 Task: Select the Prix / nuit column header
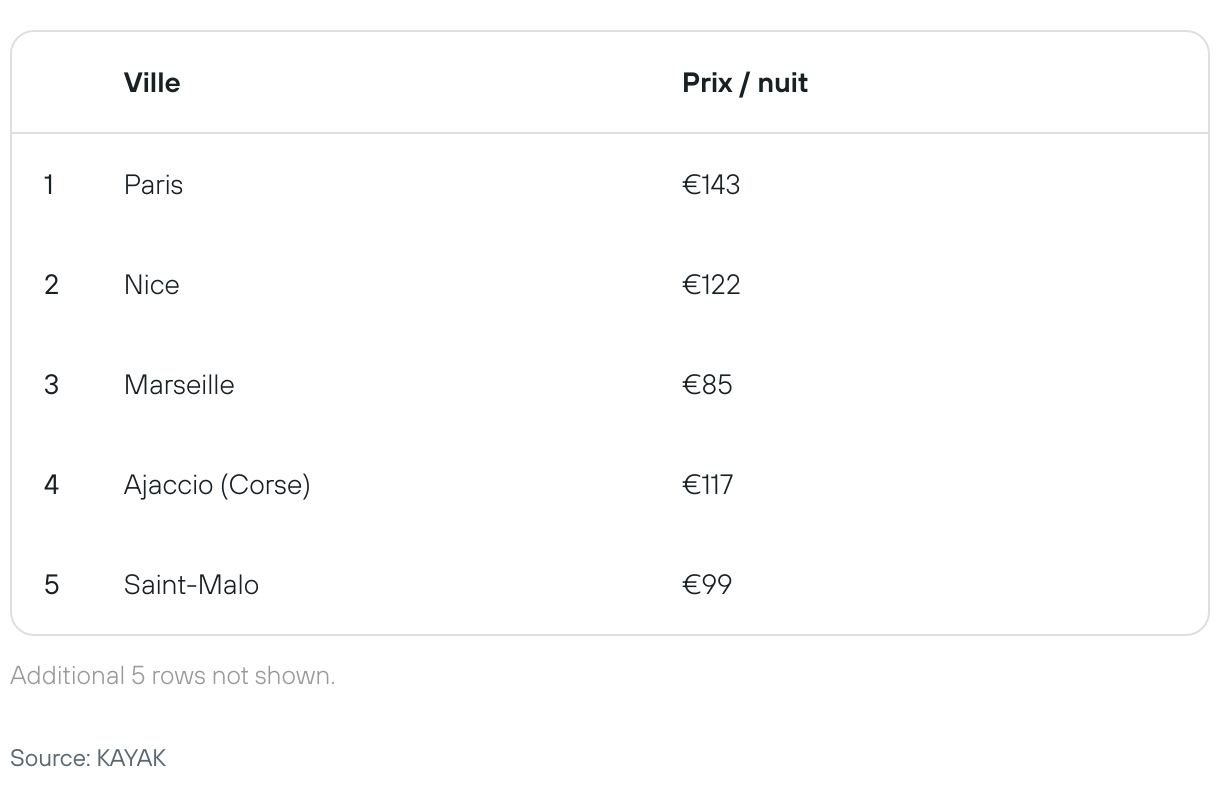(745, 82)
